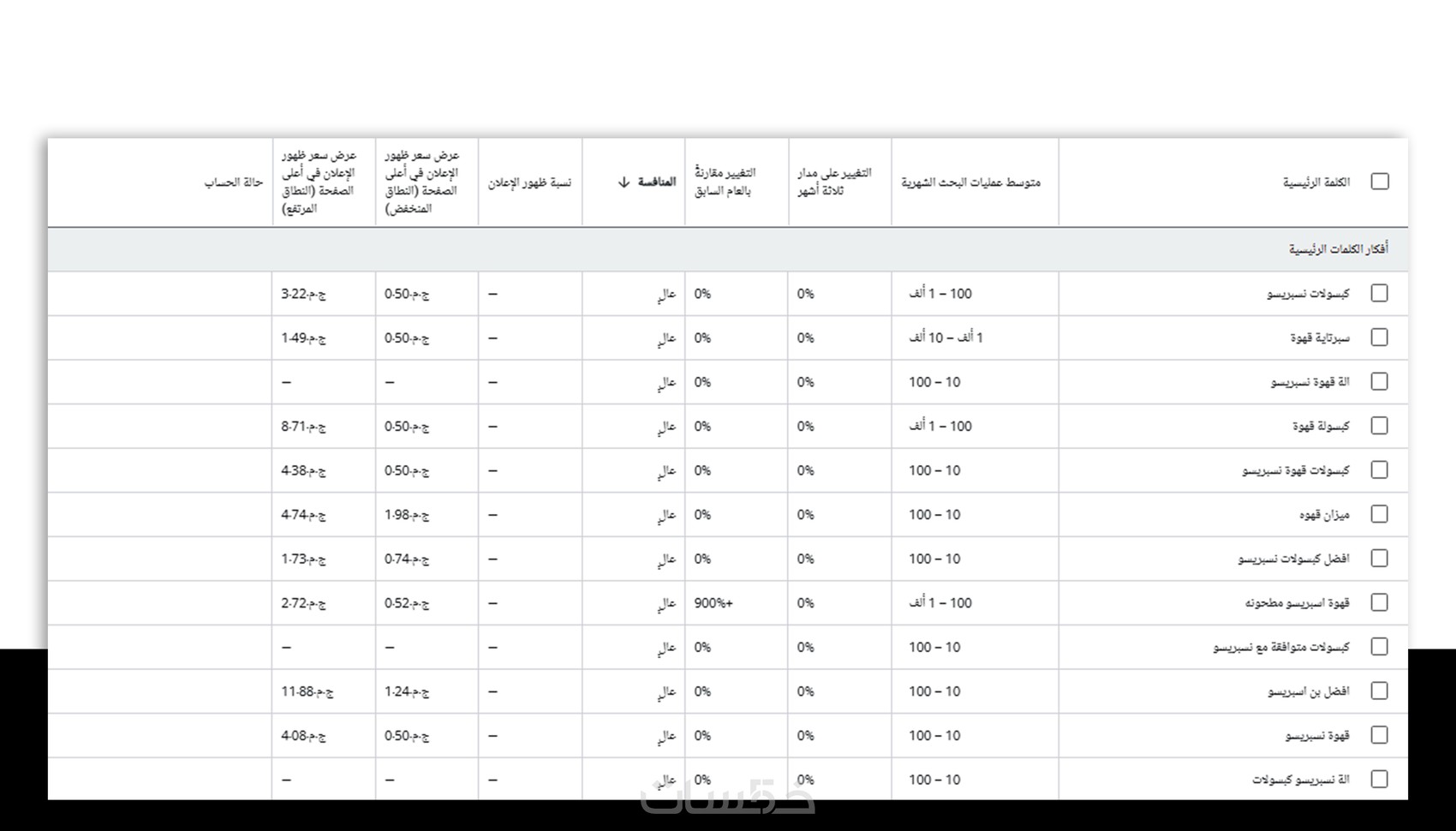This screenshot has height=831, width=1456.
Task: Click the sort arrow beside المنافسة
Action: [624, 182]
